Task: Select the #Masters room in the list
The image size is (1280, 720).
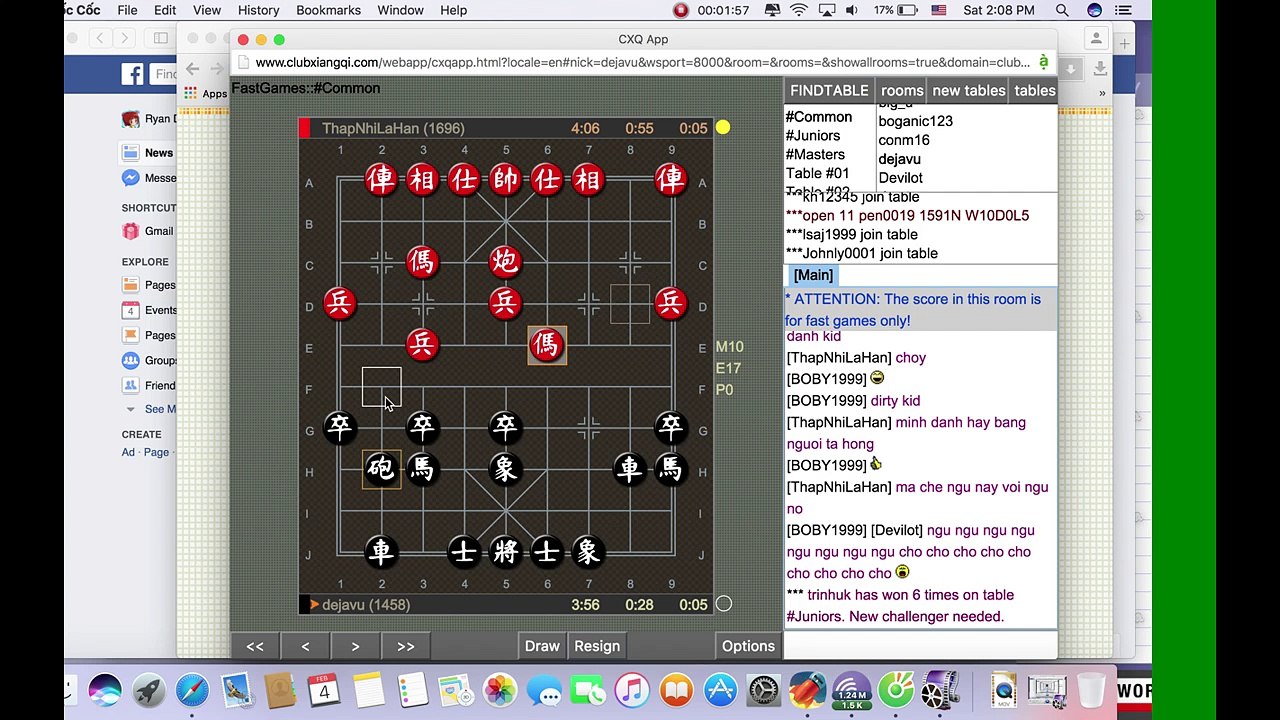Action: 815,155
